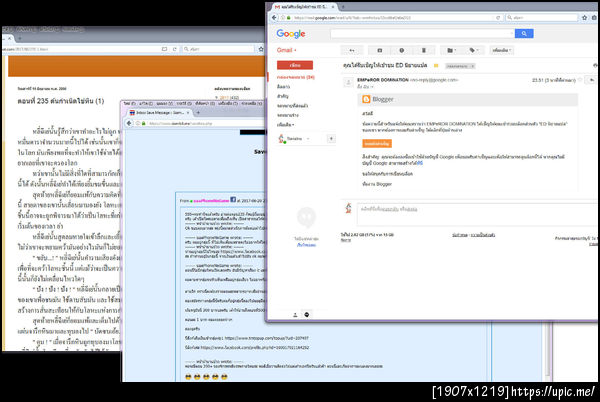The height and width of the screenshot is (402, 600).
Task: Click the blue link in Google account paragraph
Action: (420, 163)
